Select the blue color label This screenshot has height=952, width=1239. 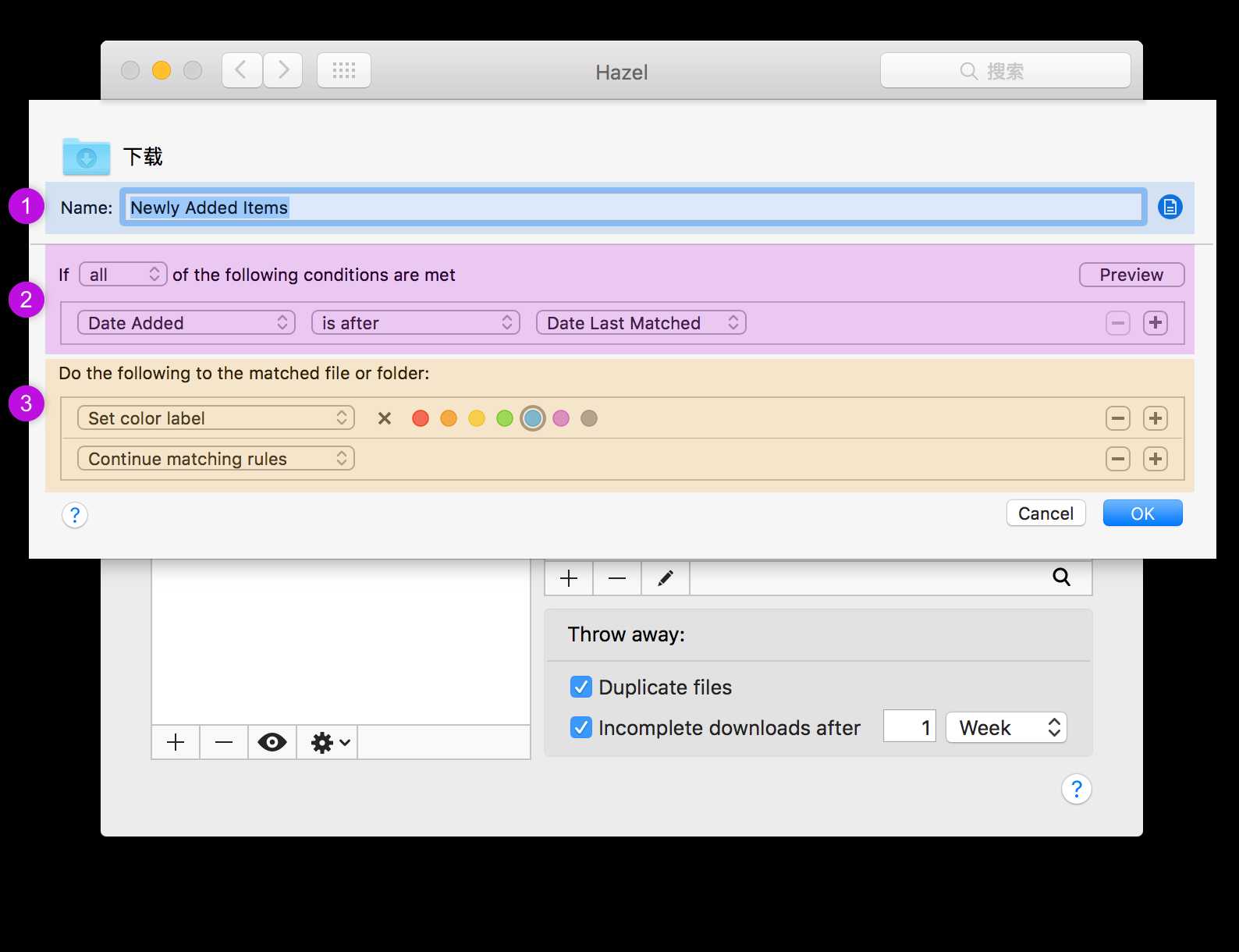pyautogui.click(x=533, y=418)
